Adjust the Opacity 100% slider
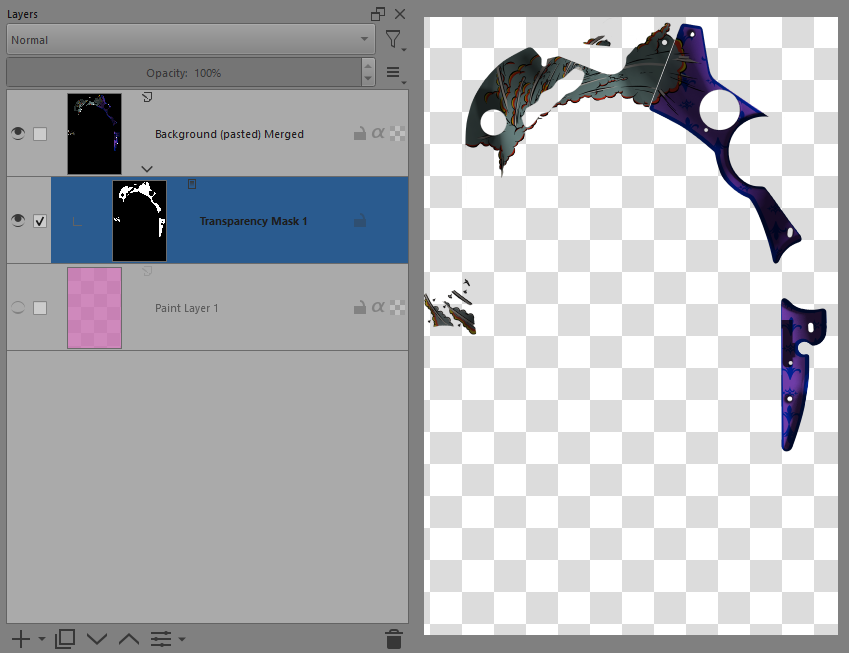The width and height of the screenshot is (849, 653). (x=184, y=73)
